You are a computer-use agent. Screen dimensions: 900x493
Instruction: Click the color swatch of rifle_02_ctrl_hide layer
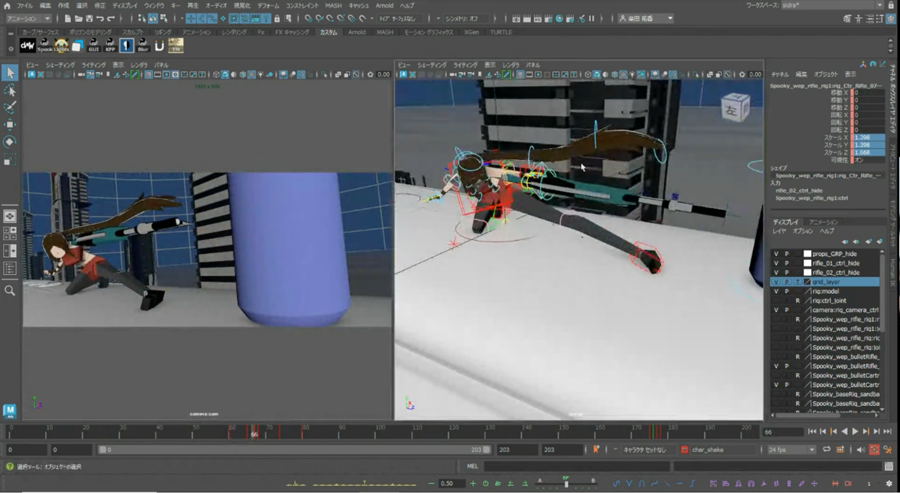coord(807,273)
